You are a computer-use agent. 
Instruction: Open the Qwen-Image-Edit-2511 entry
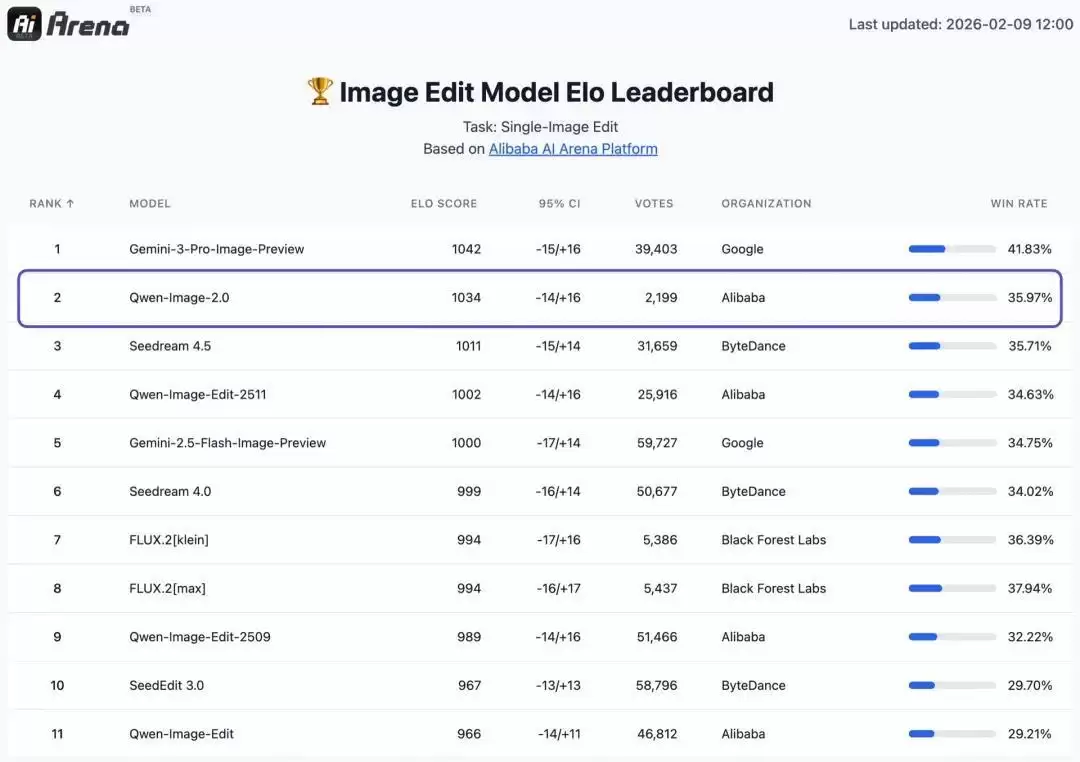coord(197,395)
